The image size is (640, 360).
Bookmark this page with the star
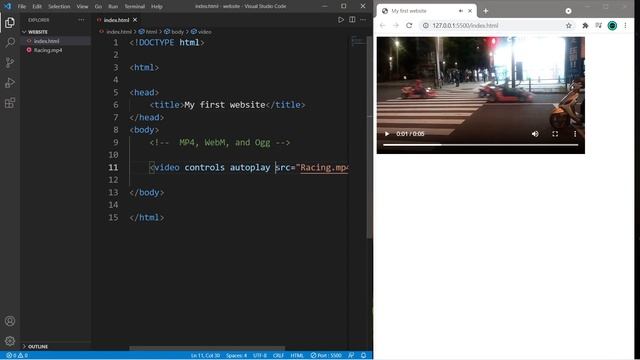tap(569, 25)
